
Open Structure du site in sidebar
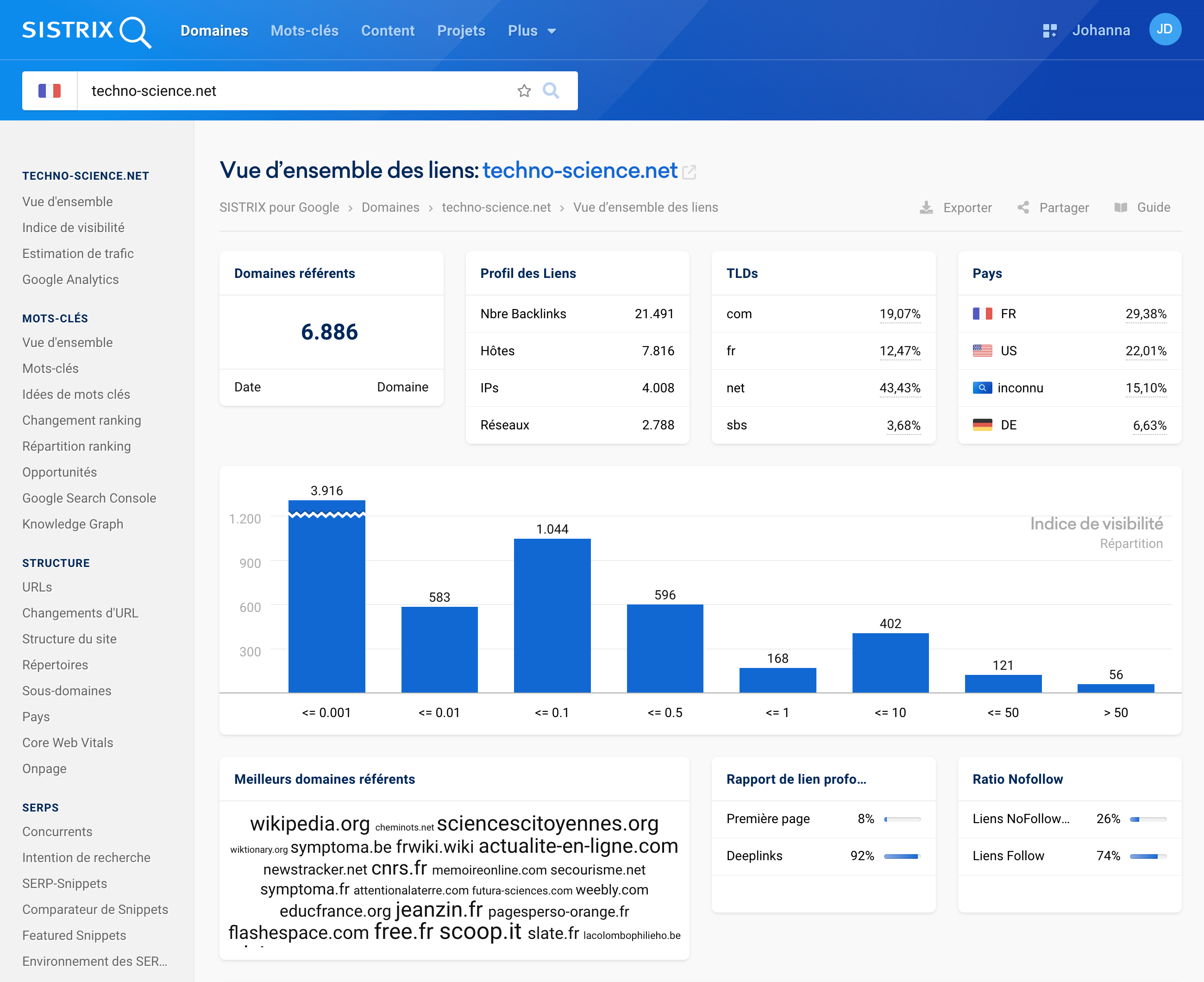click(69, 639)
